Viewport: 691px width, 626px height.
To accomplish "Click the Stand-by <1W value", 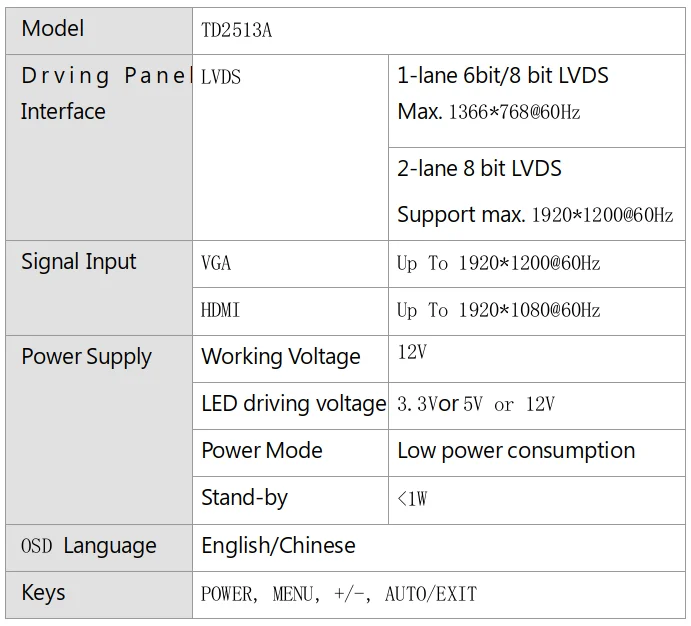I will (x=412, y=498).
